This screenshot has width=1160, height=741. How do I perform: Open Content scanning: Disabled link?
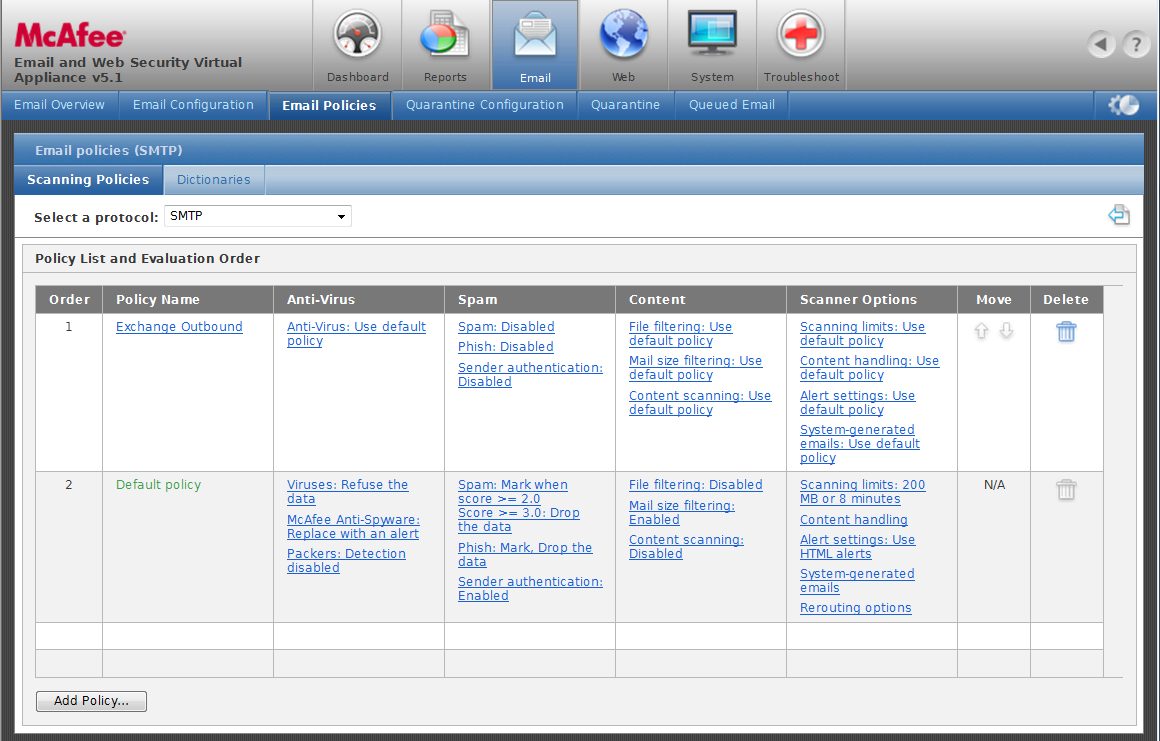[686, 547]
